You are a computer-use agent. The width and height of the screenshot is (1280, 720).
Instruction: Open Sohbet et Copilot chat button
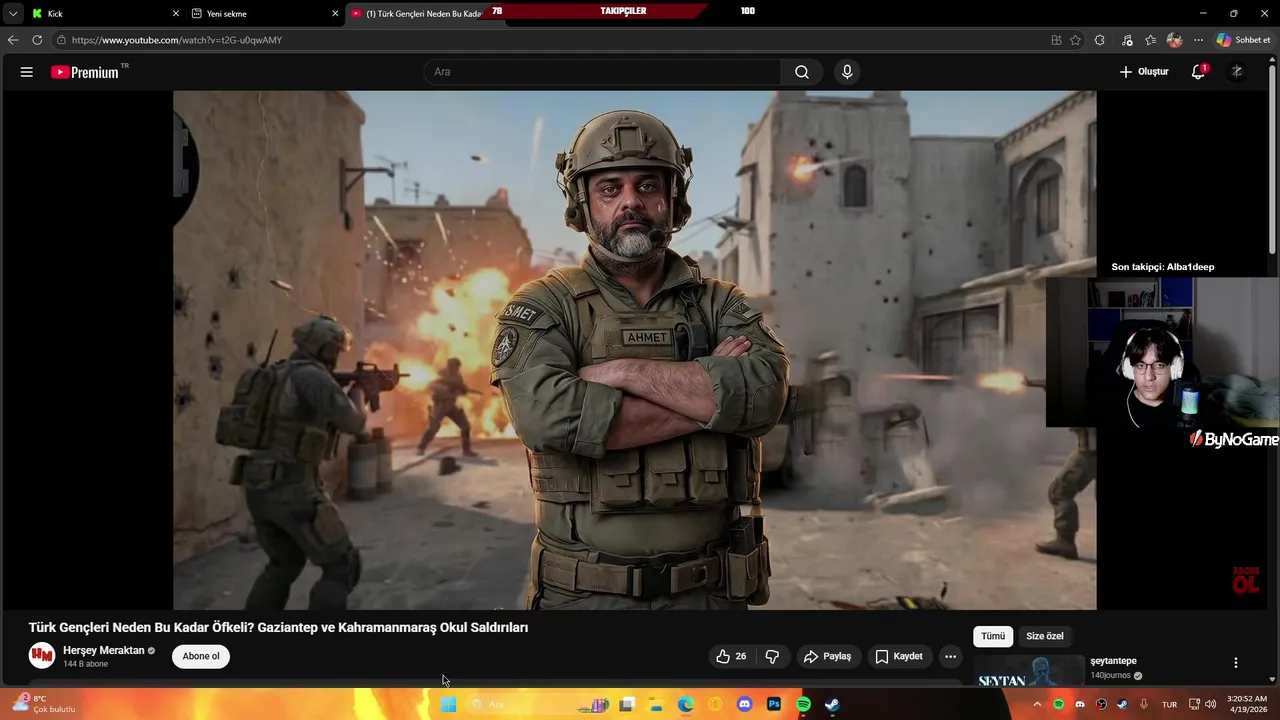(1243, 40)
